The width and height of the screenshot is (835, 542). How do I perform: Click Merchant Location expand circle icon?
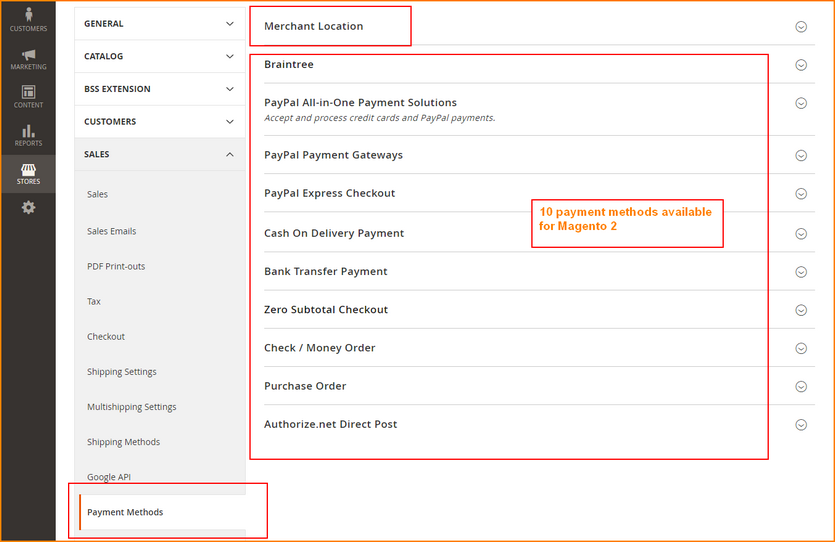pos(800,27)
